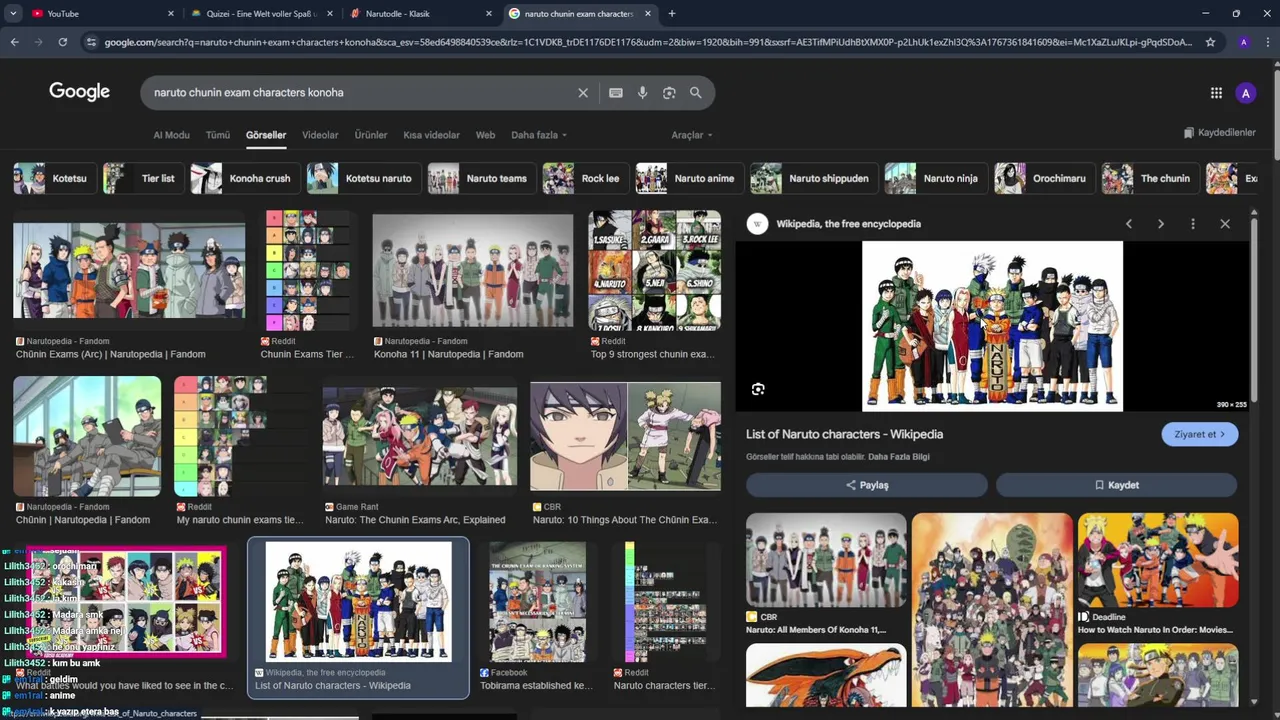Close the image preview panel
This screenshot has width=1280, height=720.
[x=1225, y=224]
